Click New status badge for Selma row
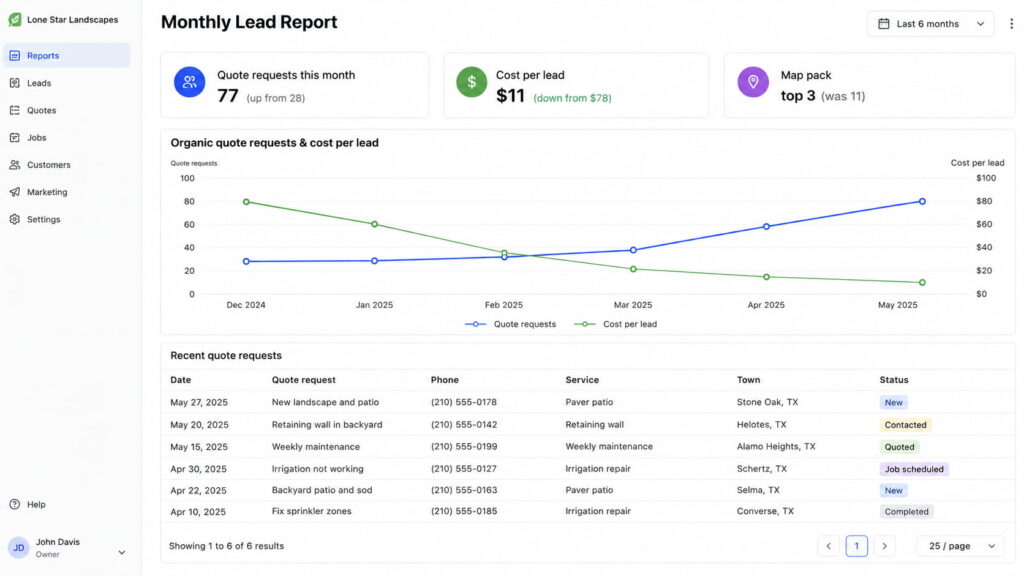The image size is (1024, 576). pos(893,490)
